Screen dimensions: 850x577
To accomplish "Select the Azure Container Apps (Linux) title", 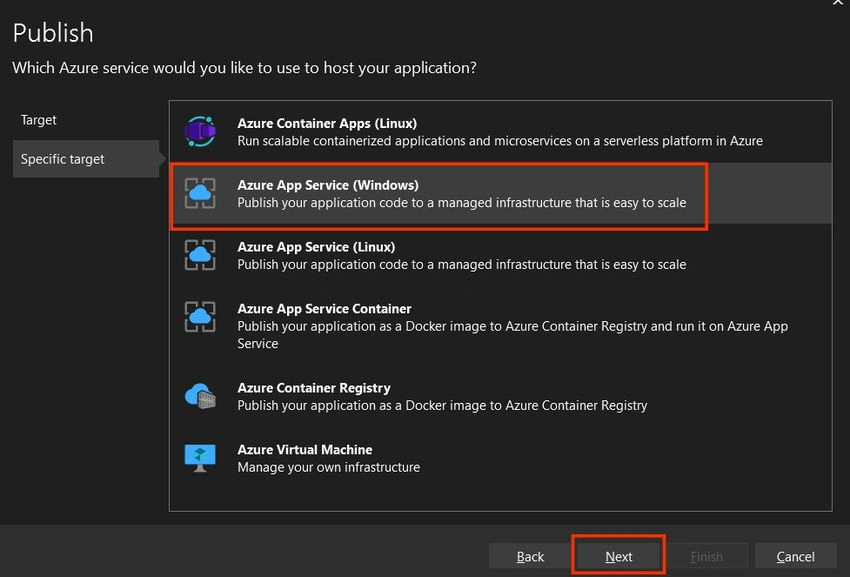I will click(327, 123).
